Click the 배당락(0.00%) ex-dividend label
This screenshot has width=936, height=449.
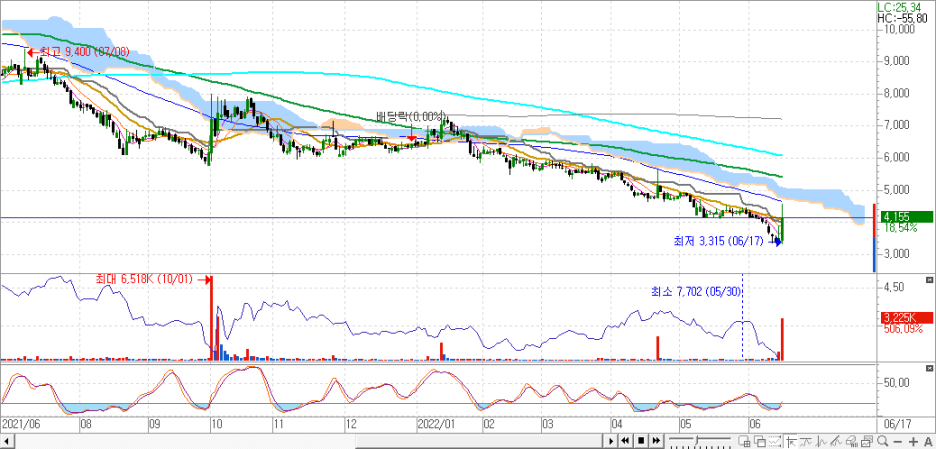[x=411, y=115]
